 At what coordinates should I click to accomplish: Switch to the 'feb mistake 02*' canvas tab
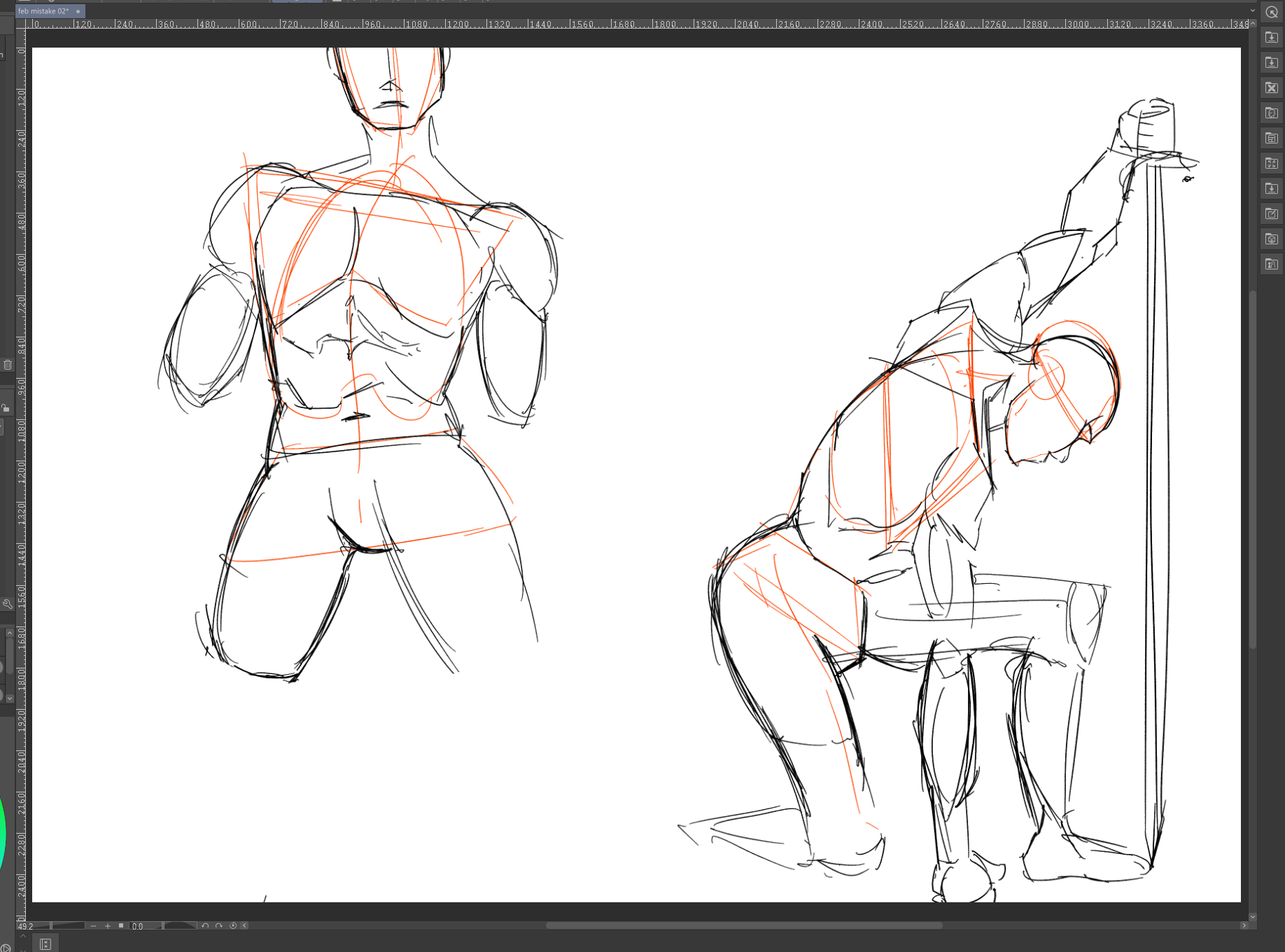click(43, 11)
